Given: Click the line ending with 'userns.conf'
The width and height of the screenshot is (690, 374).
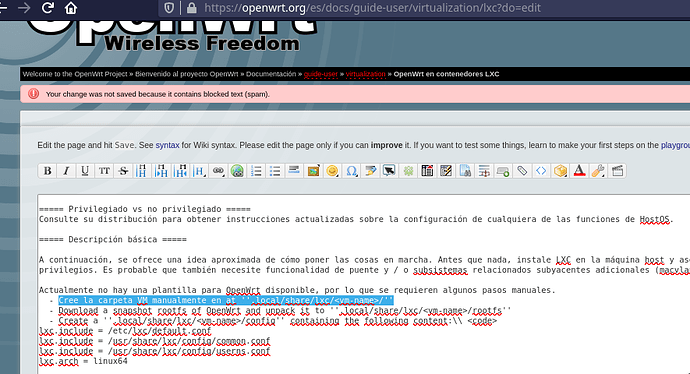Looking at the screenshot, I should [154, 351].
